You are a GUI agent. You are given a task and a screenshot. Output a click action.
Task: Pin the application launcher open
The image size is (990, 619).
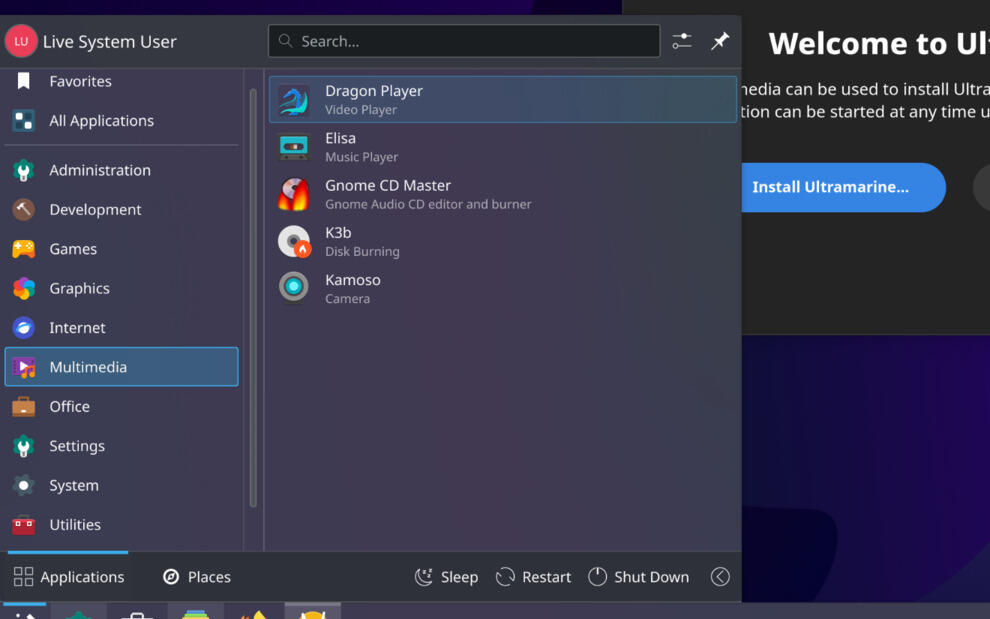click(720, 41)
